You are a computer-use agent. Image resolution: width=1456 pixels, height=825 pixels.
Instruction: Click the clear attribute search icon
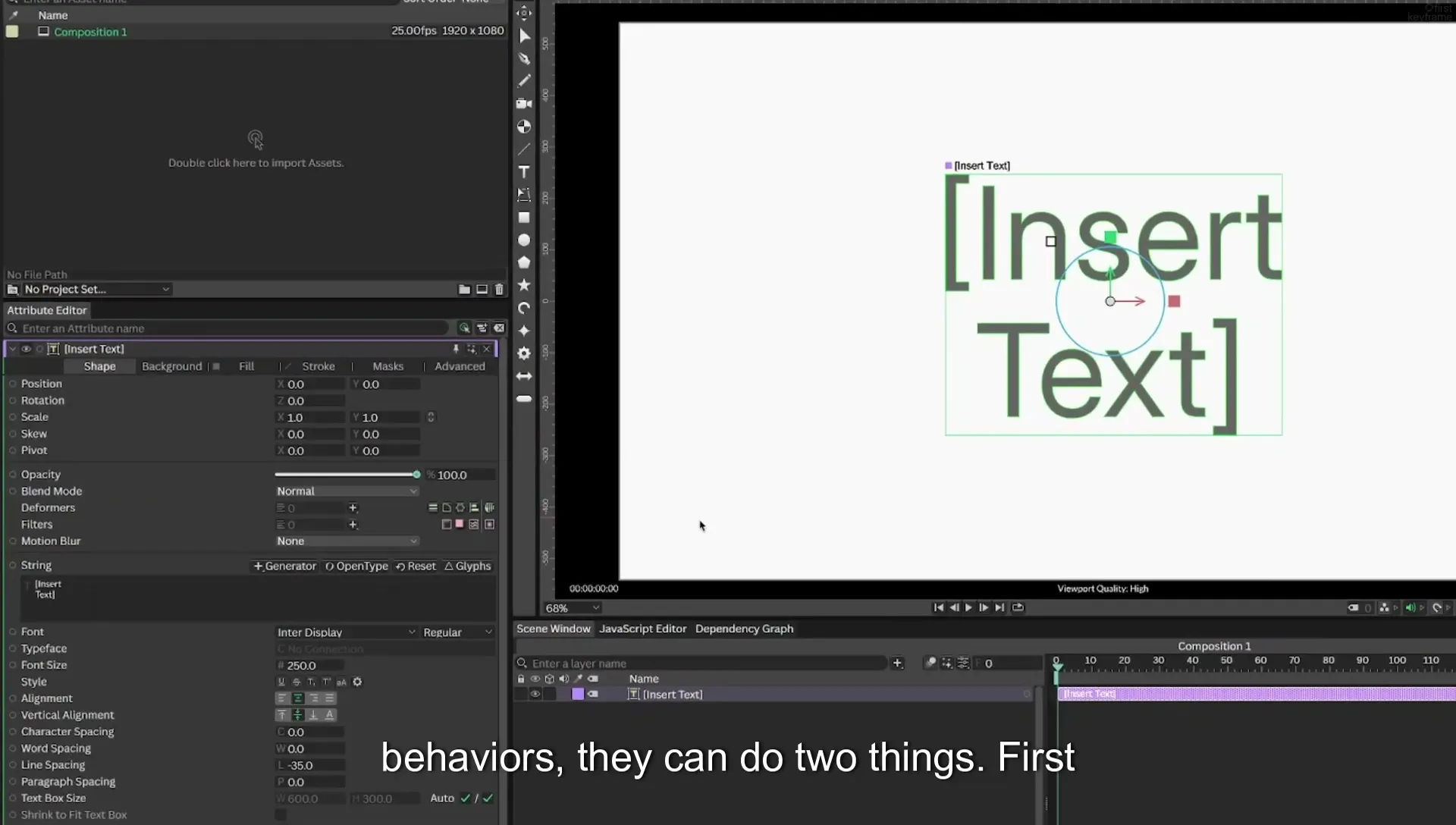tap(499, 328)
